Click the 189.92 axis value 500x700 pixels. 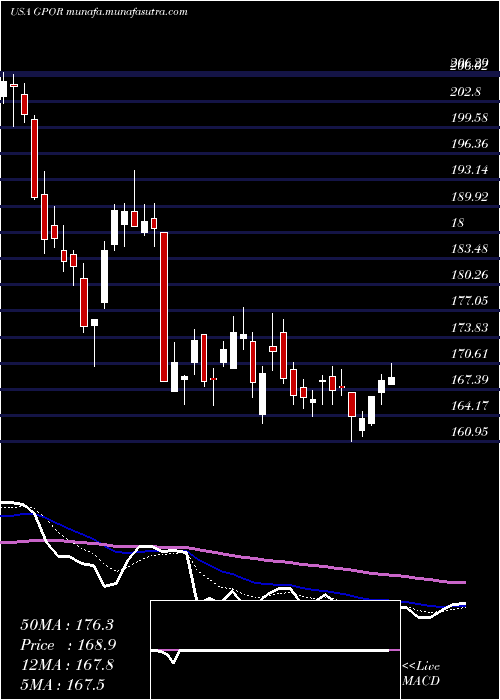pyautogui.click(x=468, y=196)
